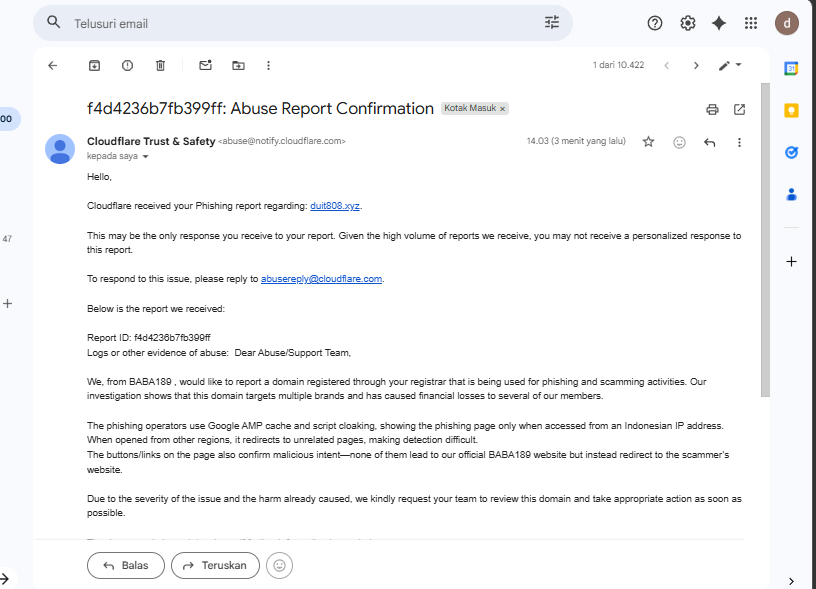Report this email as spam
Image resolution: width=816 pixels, height=589 pixels.
click(x=128, y=66)
